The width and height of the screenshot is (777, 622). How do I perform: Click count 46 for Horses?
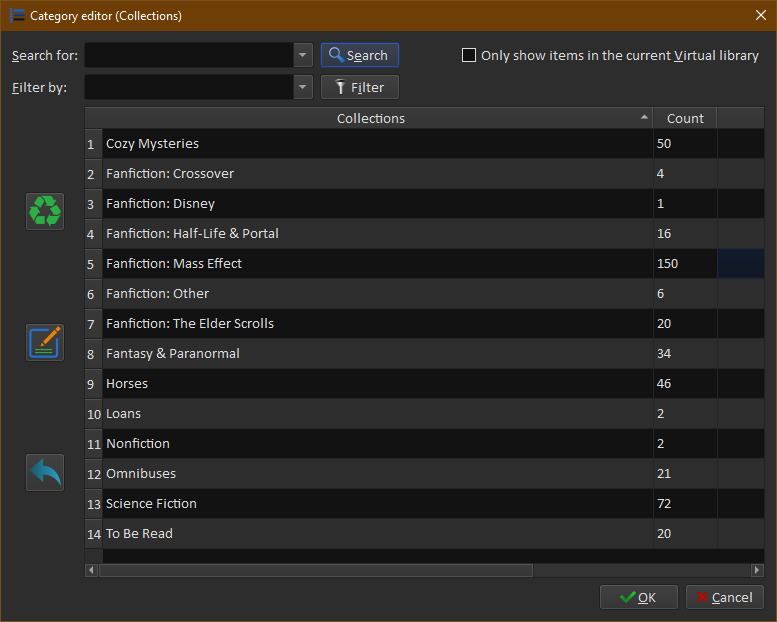coord(685,384)
